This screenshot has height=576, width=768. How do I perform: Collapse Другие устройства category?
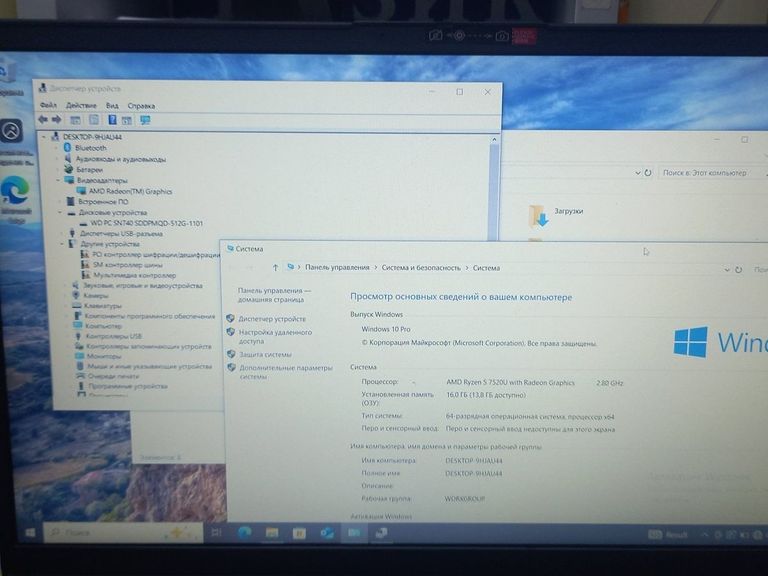click(62, 243)
